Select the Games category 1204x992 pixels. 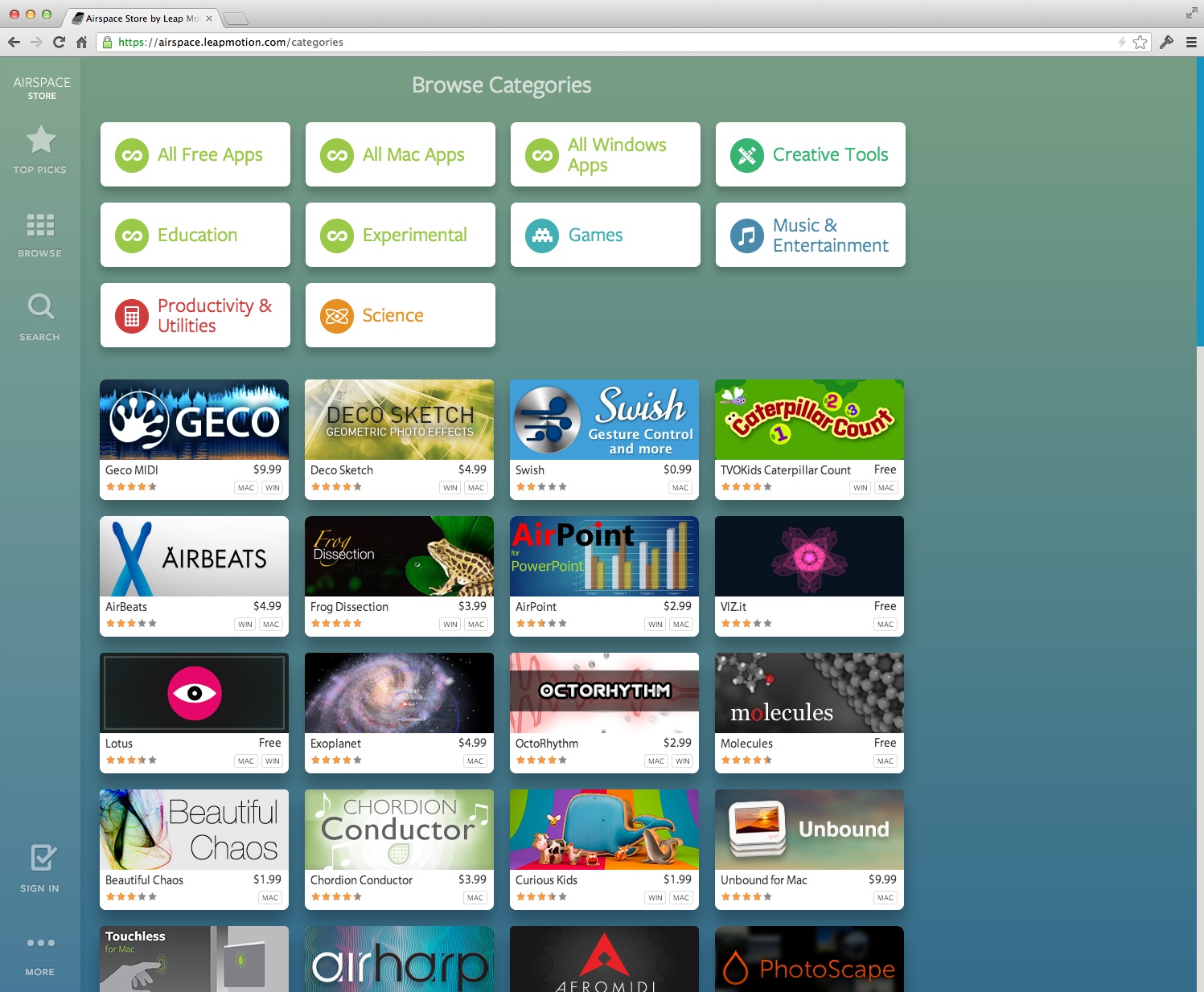606,235
